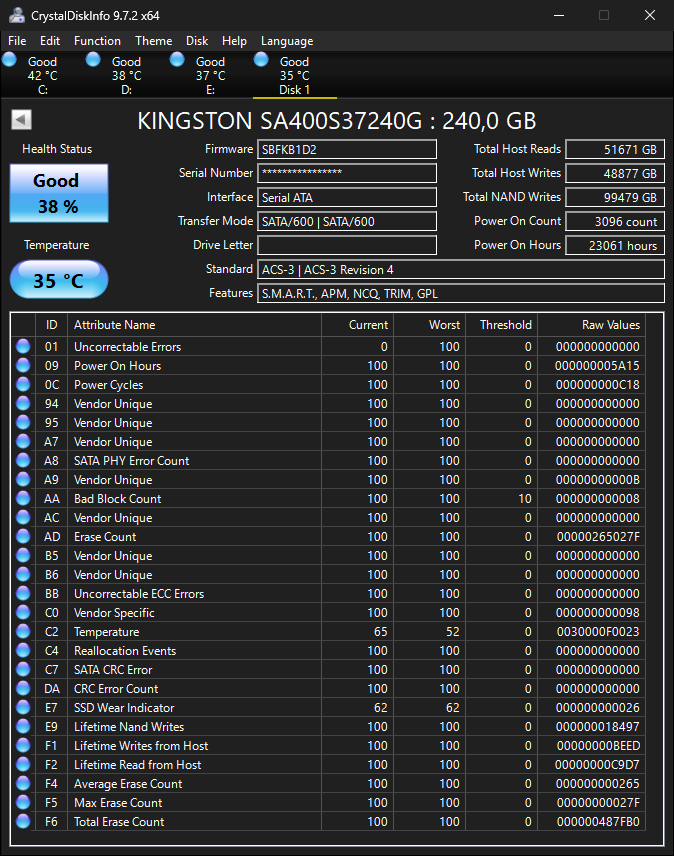The height and width of the screenshot is (856, 674).
Task: Click status orb for Uncorrectable ECC Errors
Action: tap(23, 593)
